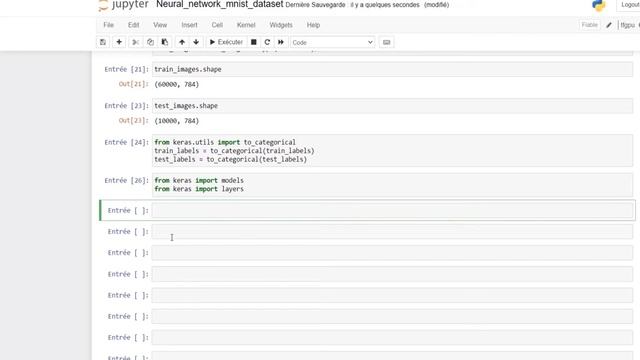640x360 pixels.
Task: Click the empty cell containing the text cursor
Action: [x=392, y=232]
